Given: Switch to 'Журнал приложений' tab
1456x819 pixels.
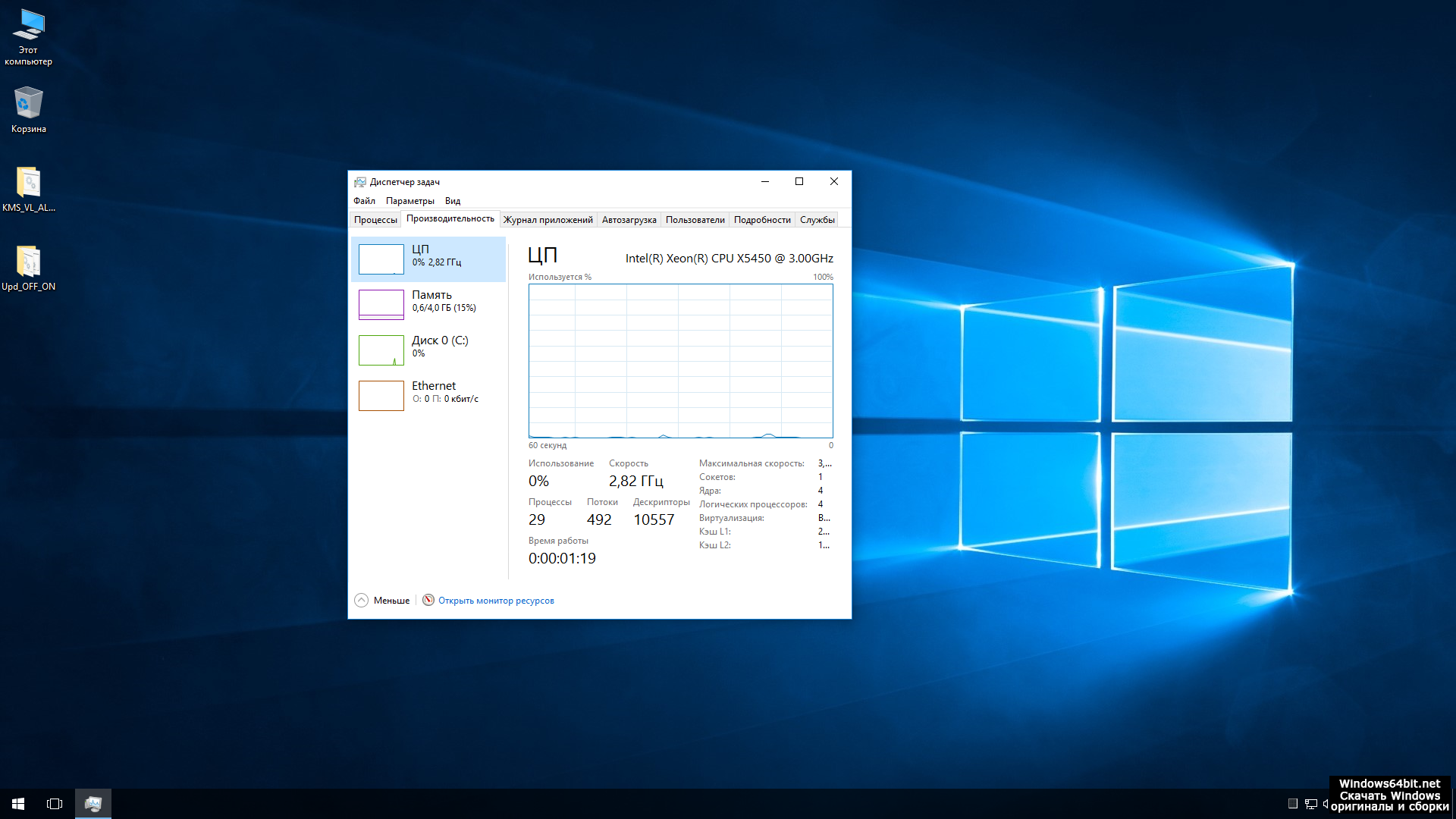Looking at the screenshot, I should pyautogui.click(x=548, y=220).
